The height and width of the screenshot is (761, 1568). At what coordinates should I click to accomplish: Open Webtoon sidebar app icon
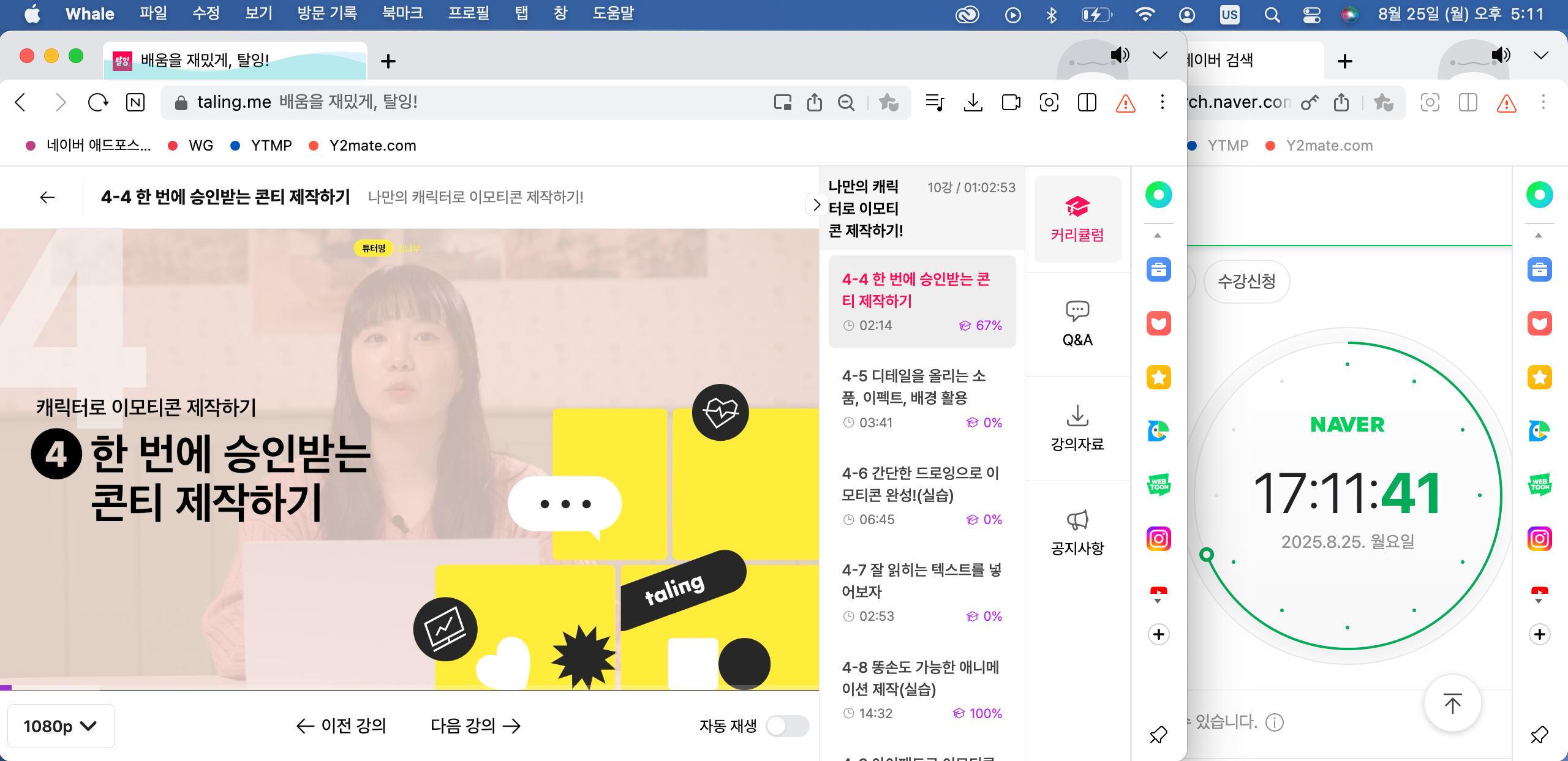click(x=1158, y=485)
